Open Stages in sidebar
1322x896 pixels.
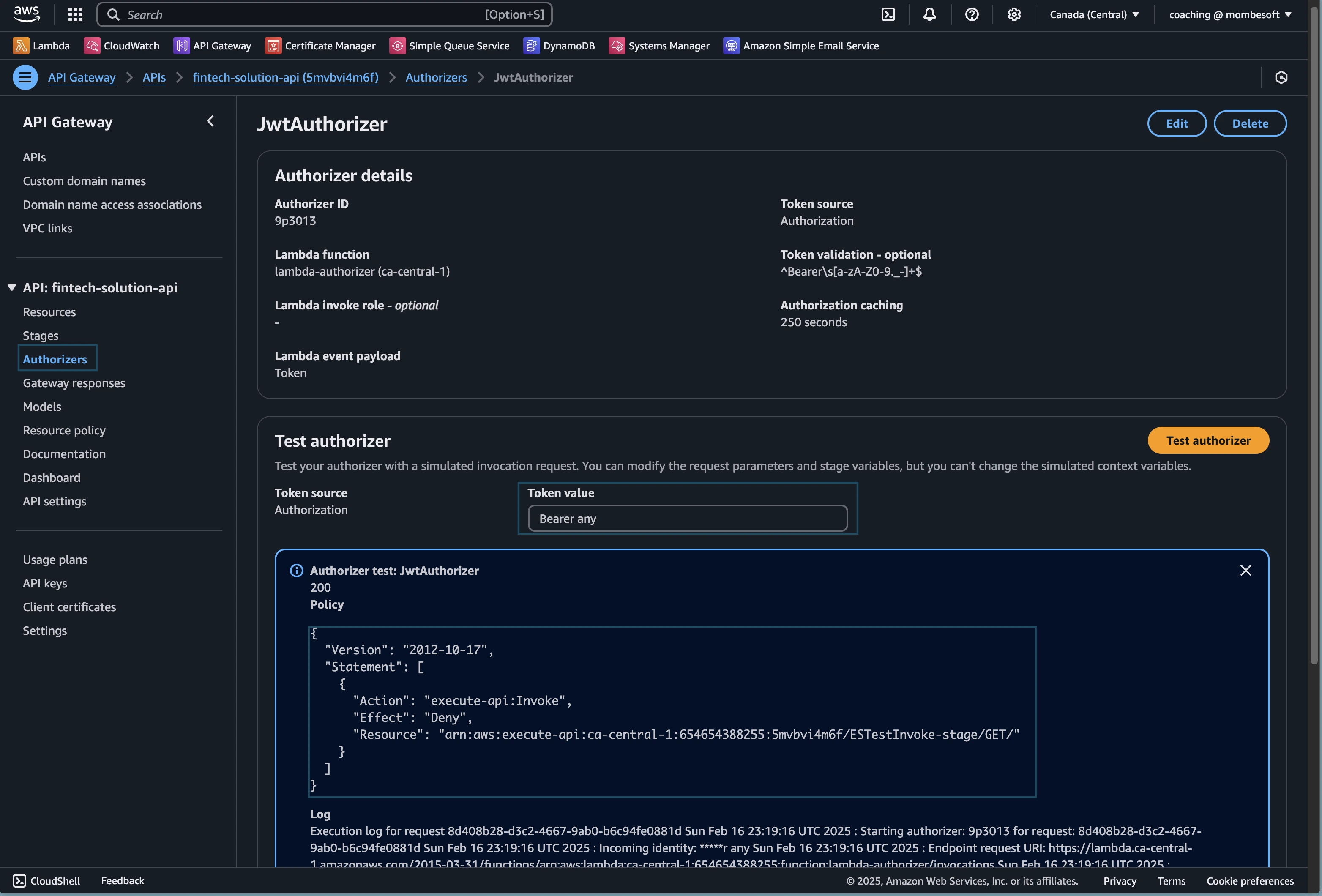[x=41, y=336]
